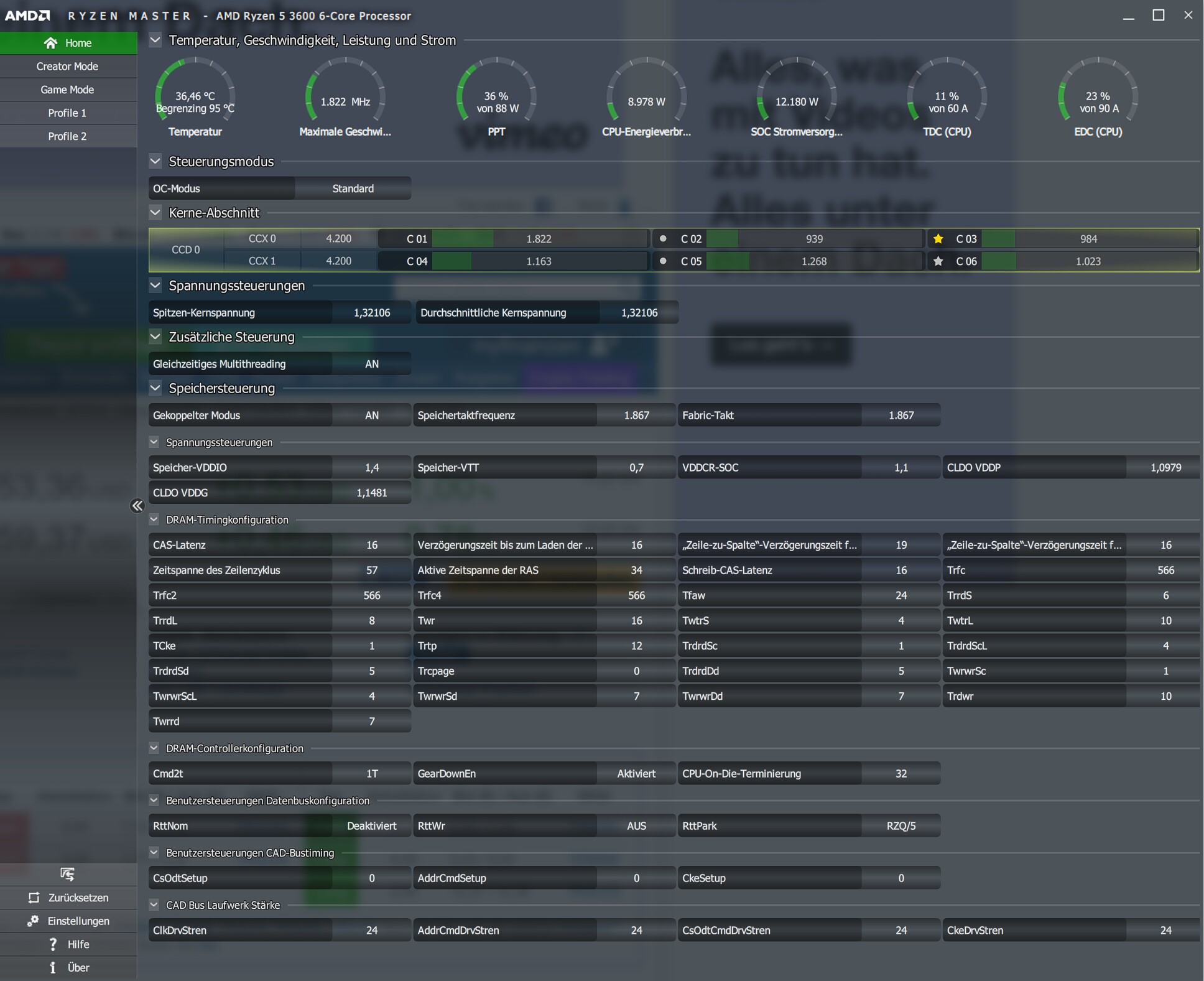This screenshot has height=981, width=1204.
Task: Click the Zurücksetzen reset icon
Action: tap(34, 898)
